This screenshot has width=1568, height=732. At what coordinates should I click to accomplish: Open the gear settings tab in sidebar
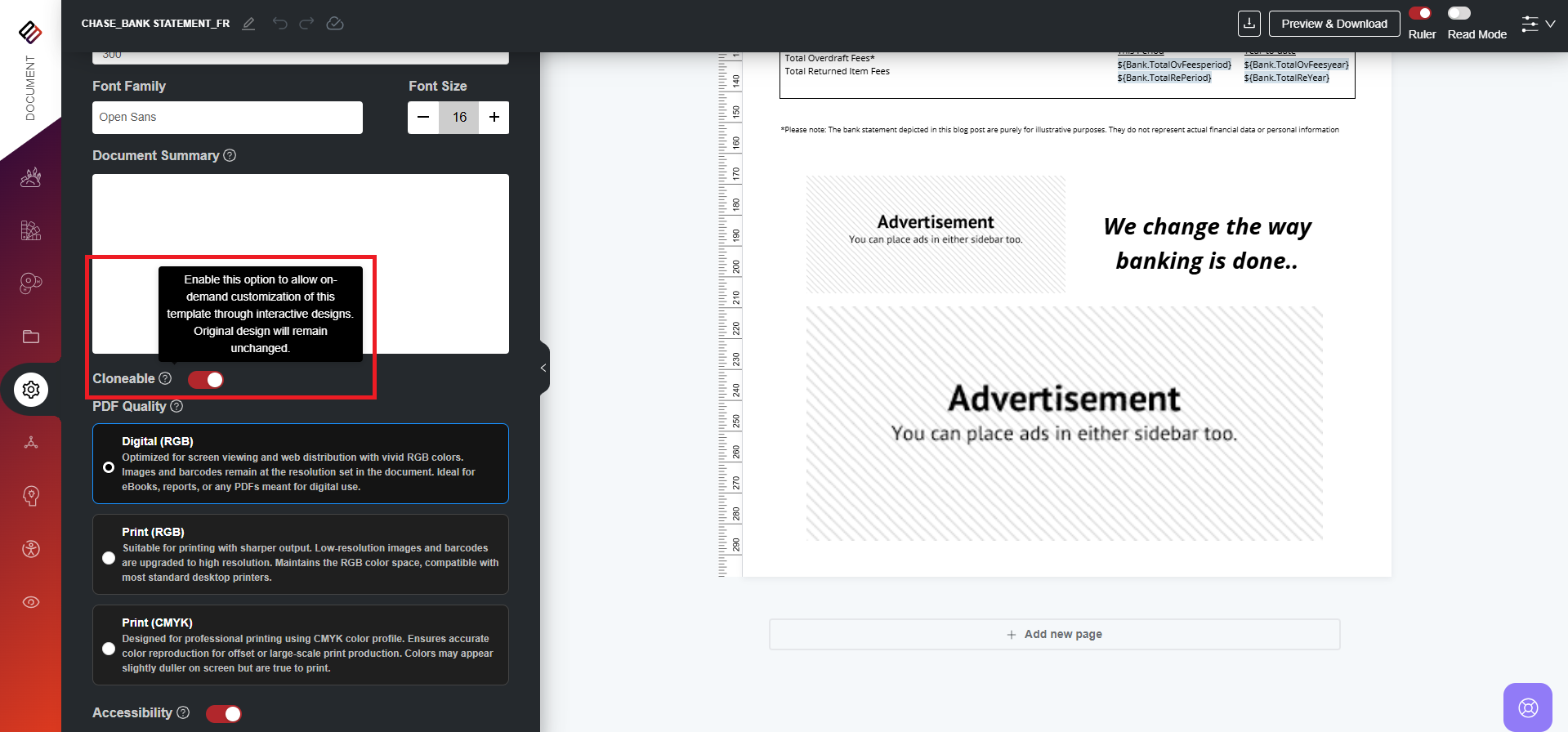coord(31,390)
